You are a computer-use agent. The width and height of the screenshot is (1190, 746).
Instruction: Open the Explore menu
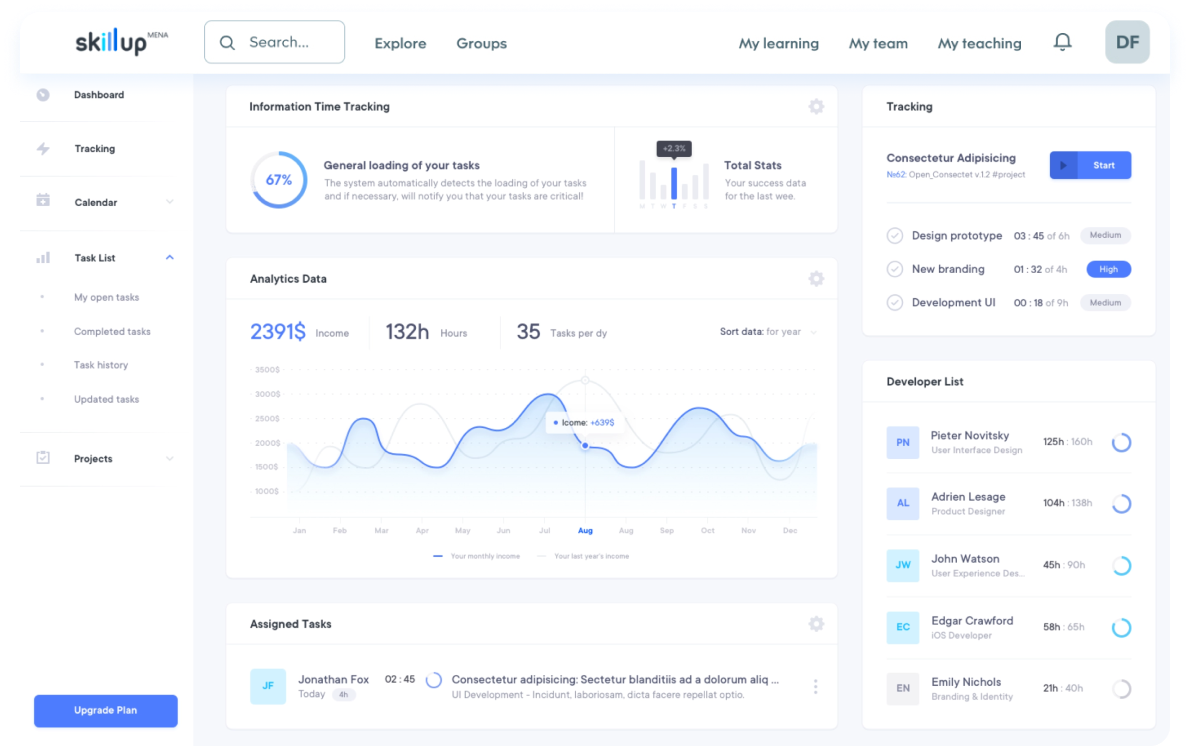400,44
